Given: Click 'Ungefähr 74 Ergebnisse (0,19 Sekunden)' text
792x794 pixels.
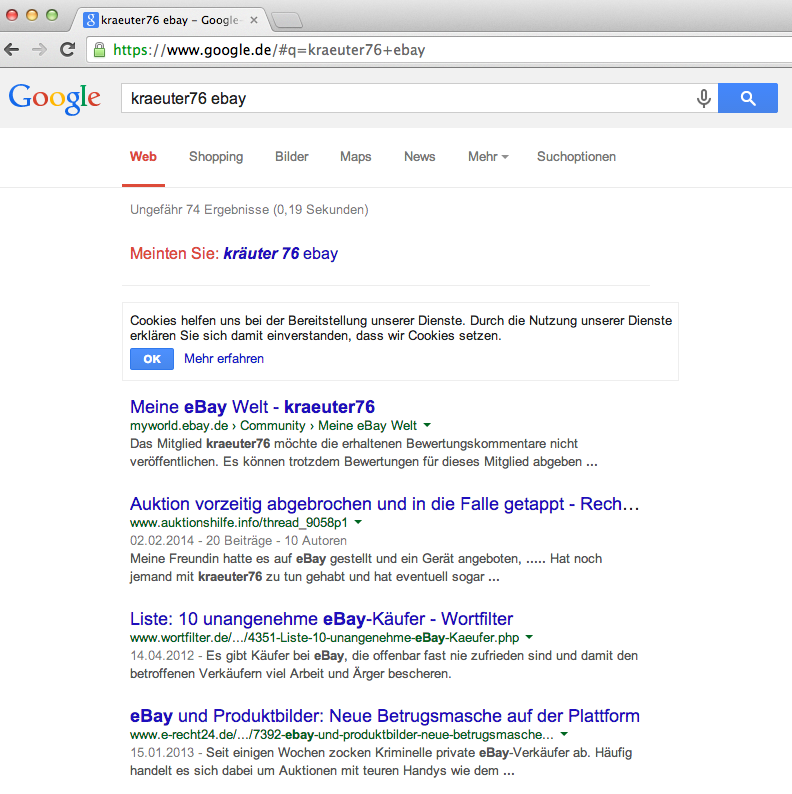Looking at the screenshot, I should (x=249, y=210).
